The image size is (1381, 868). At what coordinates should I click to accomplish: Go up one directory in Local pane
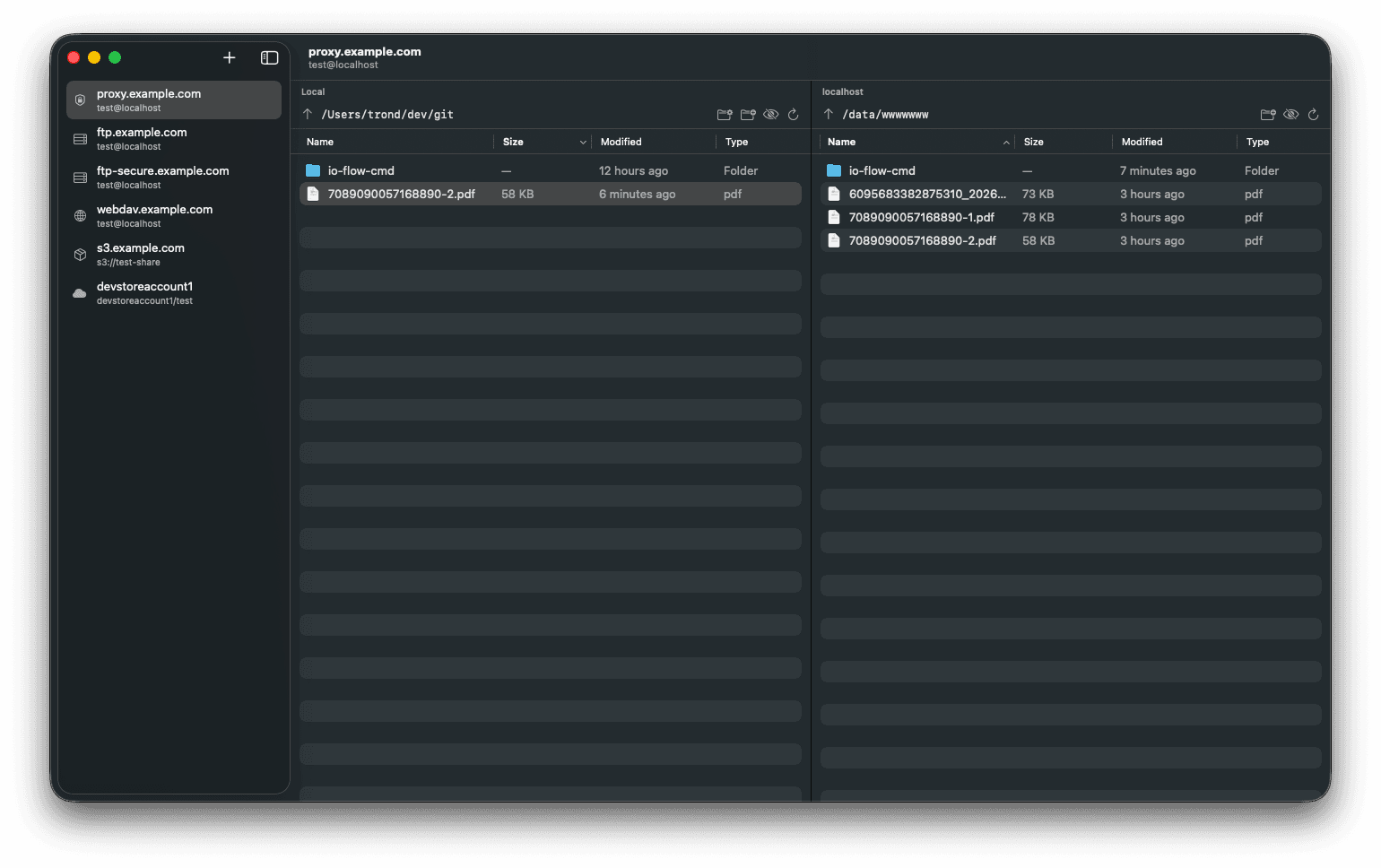[308, 114]
